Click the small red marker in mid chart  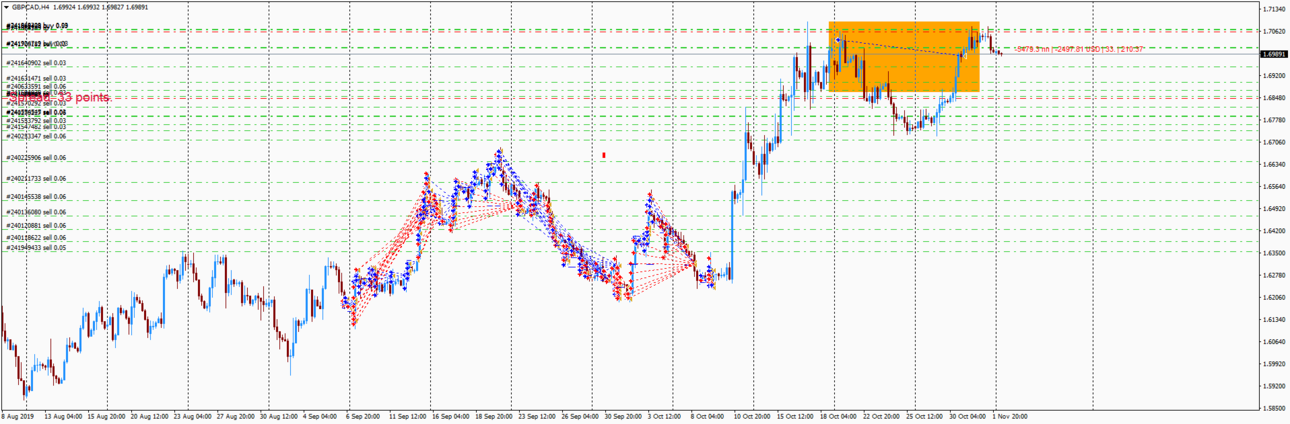tap(604, 155)
